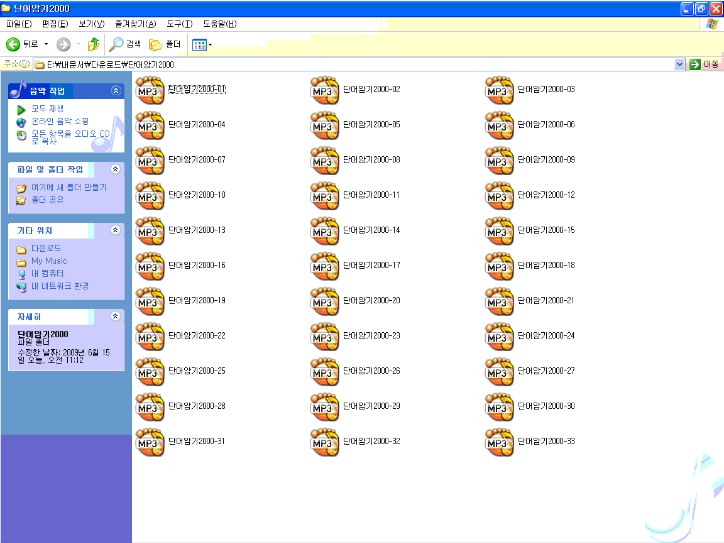Screen dimensions: 724x543
Task: Open the 다운로드 folder link in Other Places
Action: point(46,248)
